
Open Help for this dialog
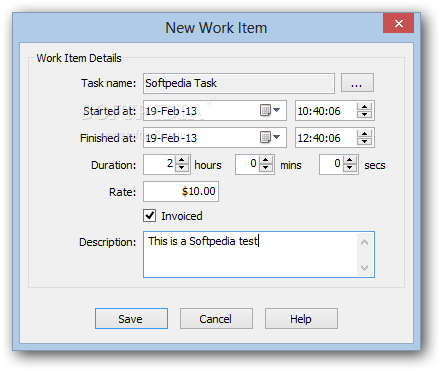pyautogui.click(x=301, y=319)
